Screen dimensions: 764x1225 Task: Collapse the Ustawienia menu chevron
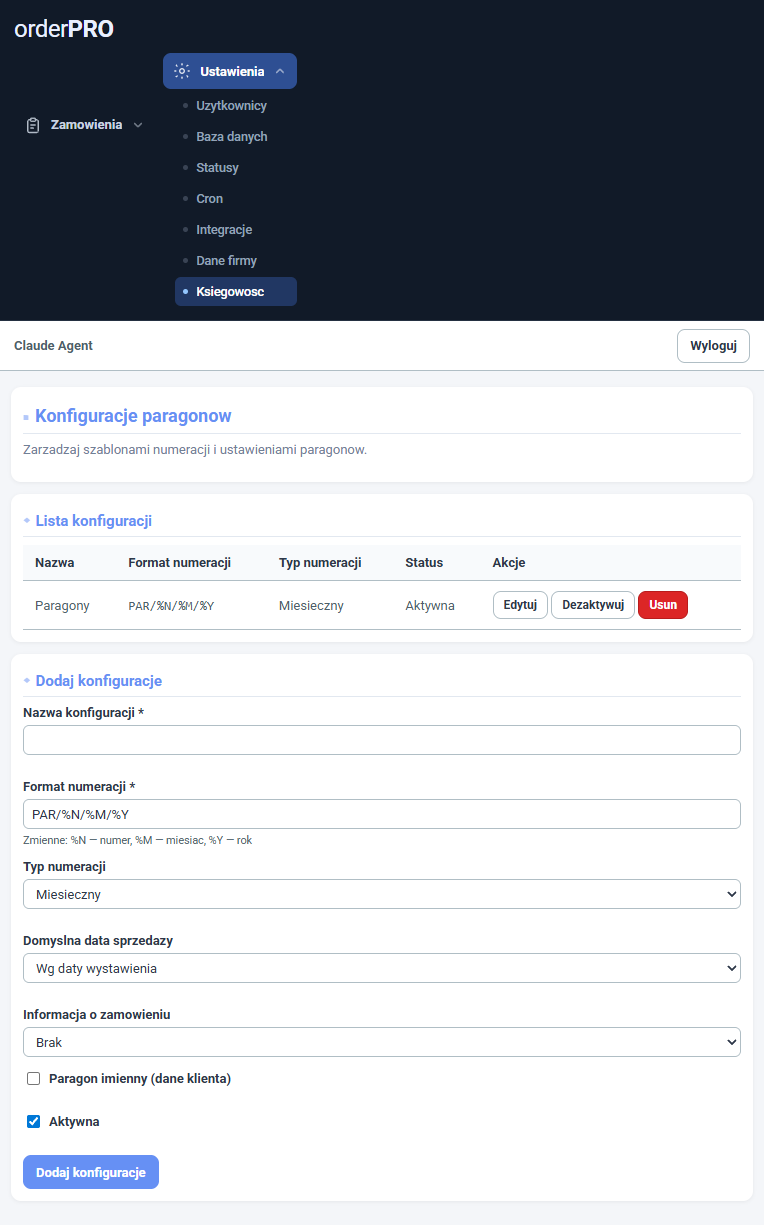(x=280, y=71)
